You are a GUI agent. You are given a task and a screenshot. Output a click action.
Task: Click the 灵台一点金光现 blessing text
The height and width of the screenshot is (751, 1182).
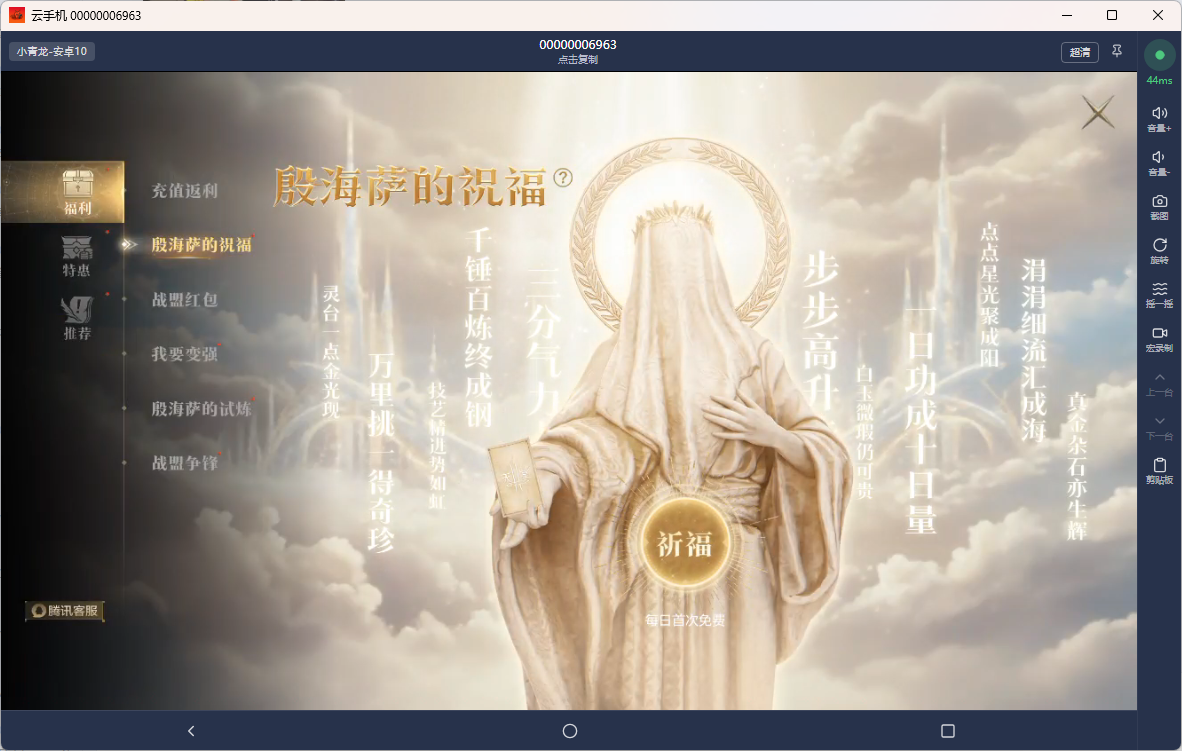(x=331, y=352)
